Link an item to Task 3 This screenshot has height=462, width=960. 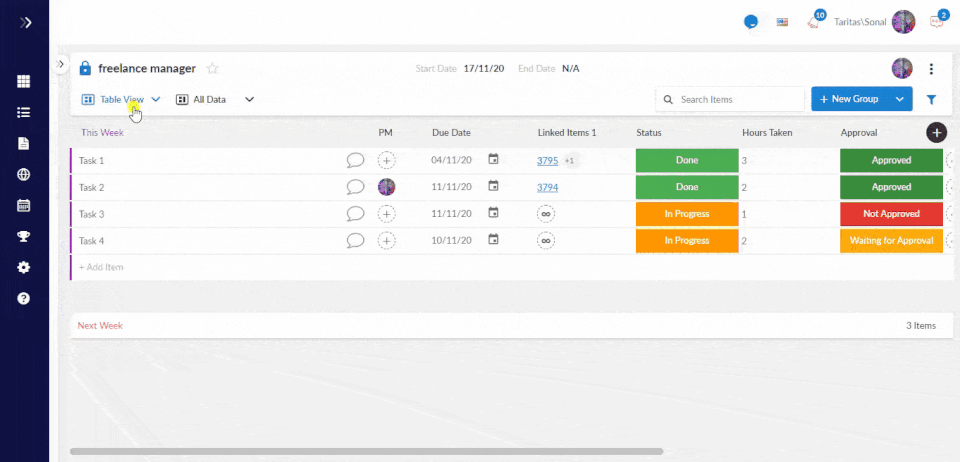coord(546,214)
